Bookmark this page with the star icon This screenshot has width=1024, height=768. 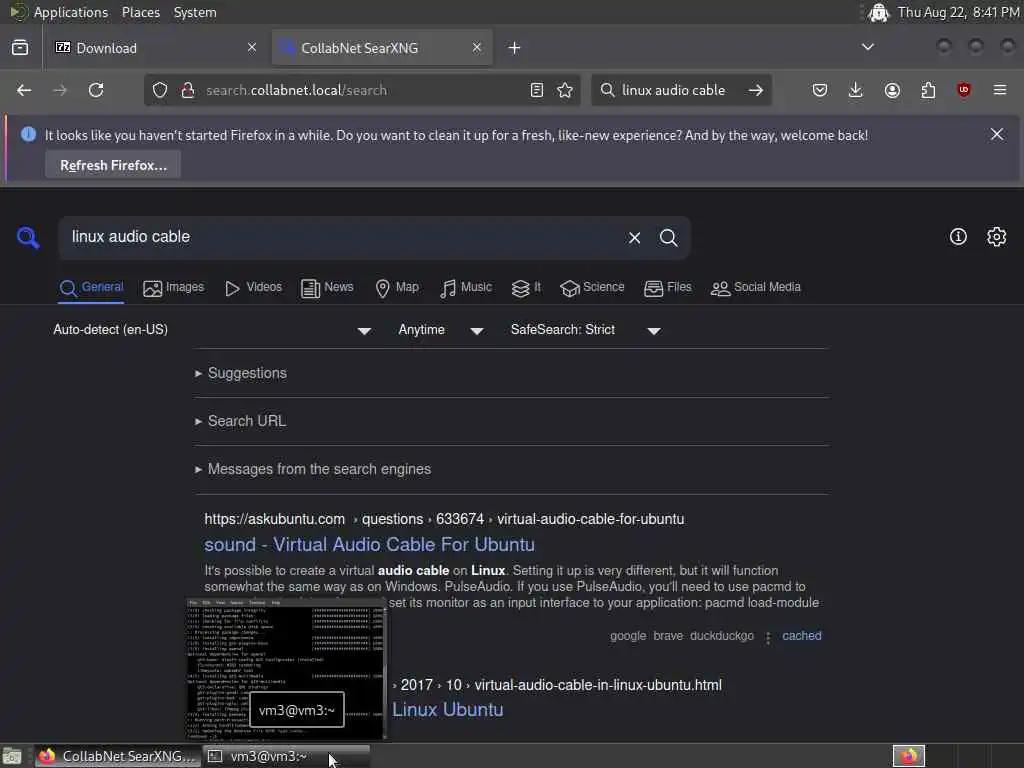tap(565, 90)
